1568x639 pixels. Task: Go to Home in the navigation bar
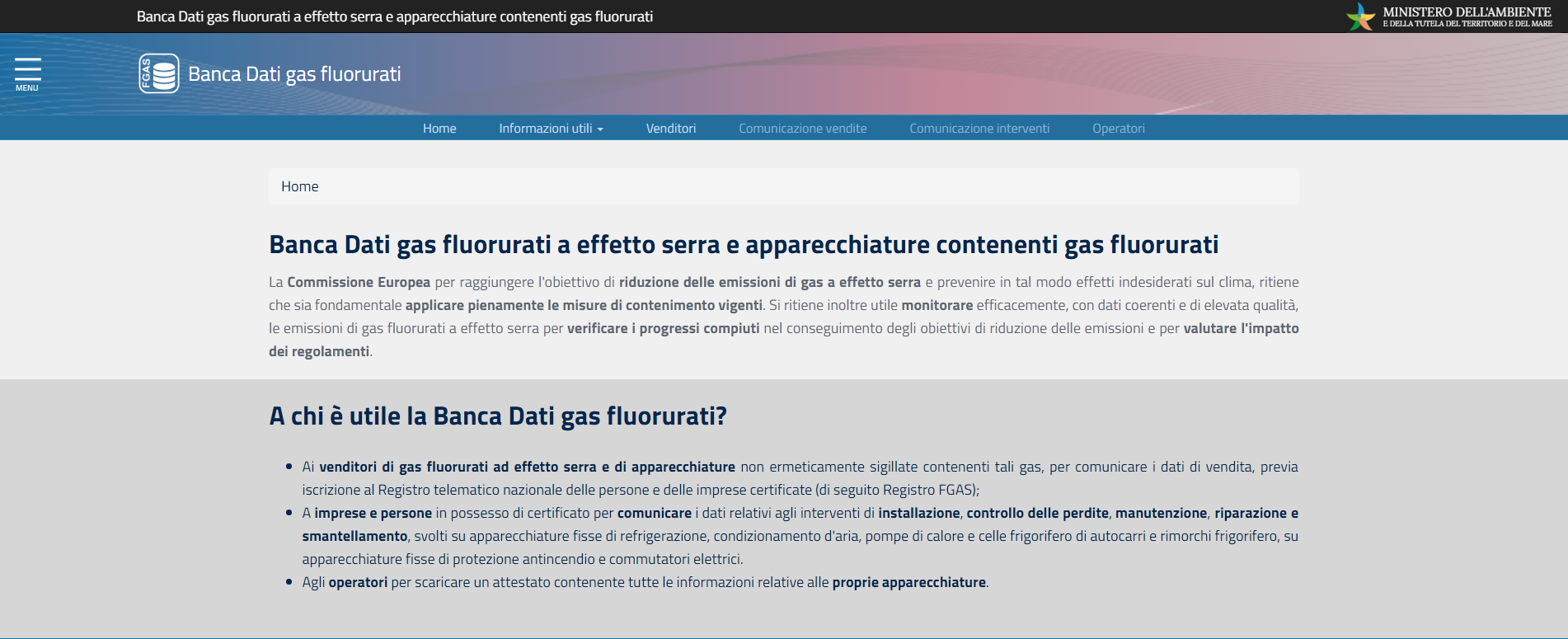point(439,129)
